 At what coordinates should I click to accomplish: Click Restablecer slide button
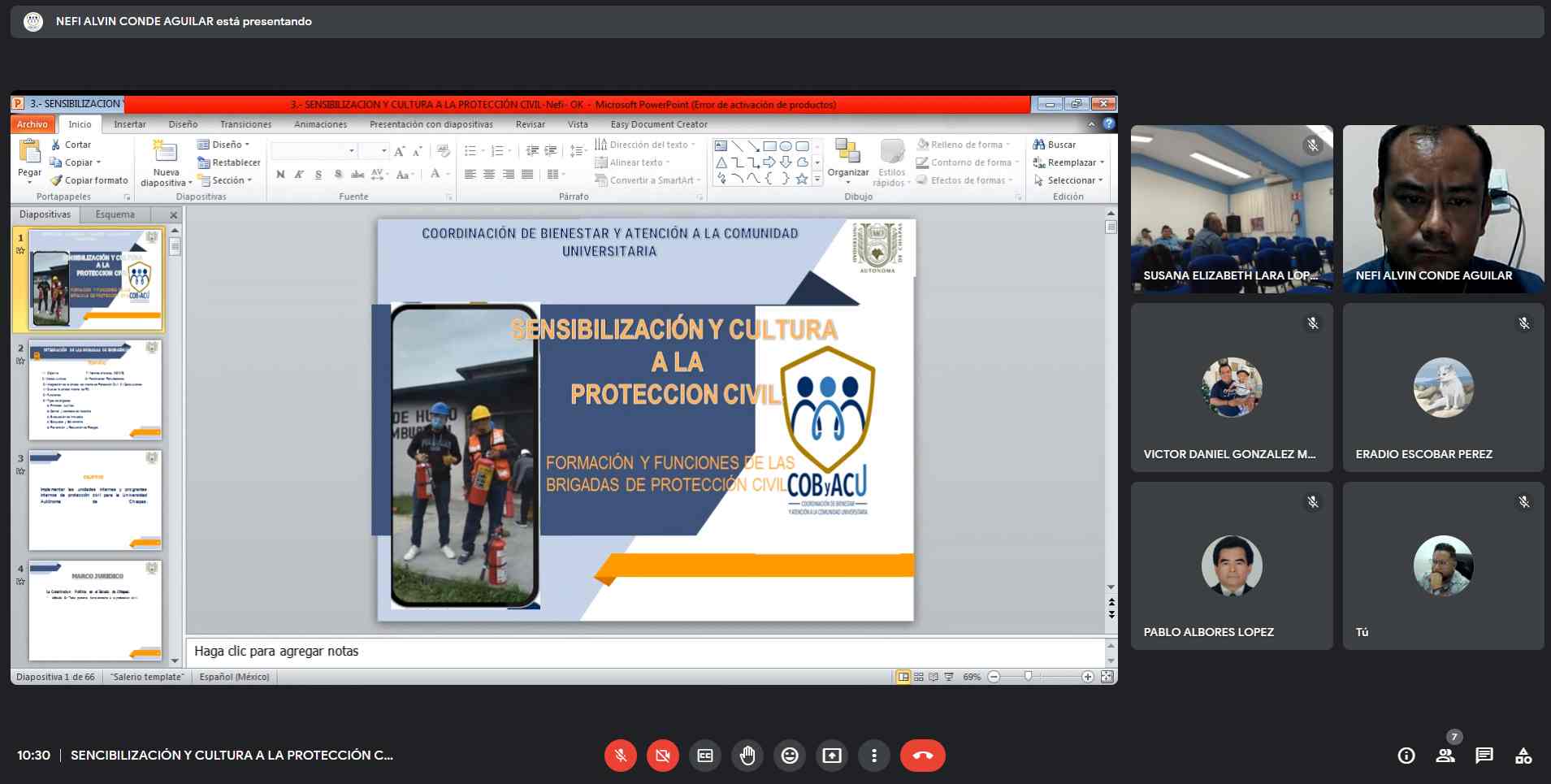(x=229, y=162)
